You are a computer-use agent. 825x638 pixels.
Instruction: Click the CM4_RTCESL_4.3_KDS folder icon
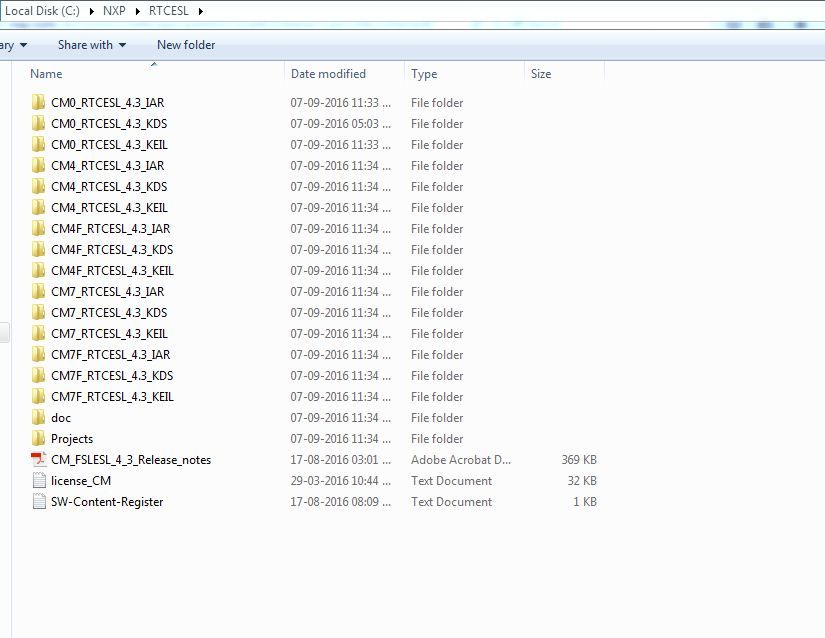pyautogui.click(x=38, y=186)
